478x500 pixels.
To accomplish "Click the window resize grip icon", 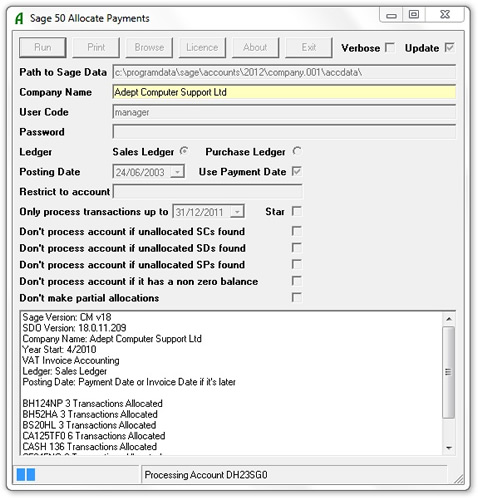I will click(459, 479).
